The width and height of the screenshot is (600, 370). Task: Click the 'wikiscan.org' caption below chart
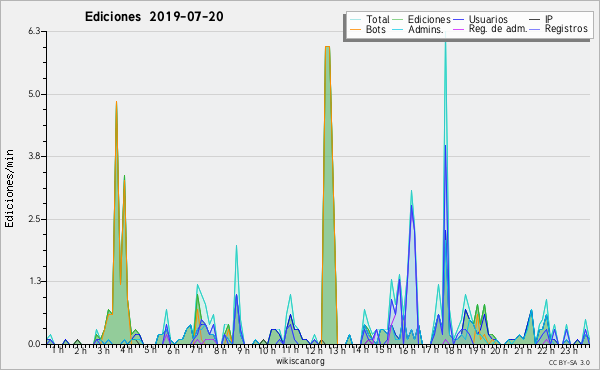(x=300, y=361)
